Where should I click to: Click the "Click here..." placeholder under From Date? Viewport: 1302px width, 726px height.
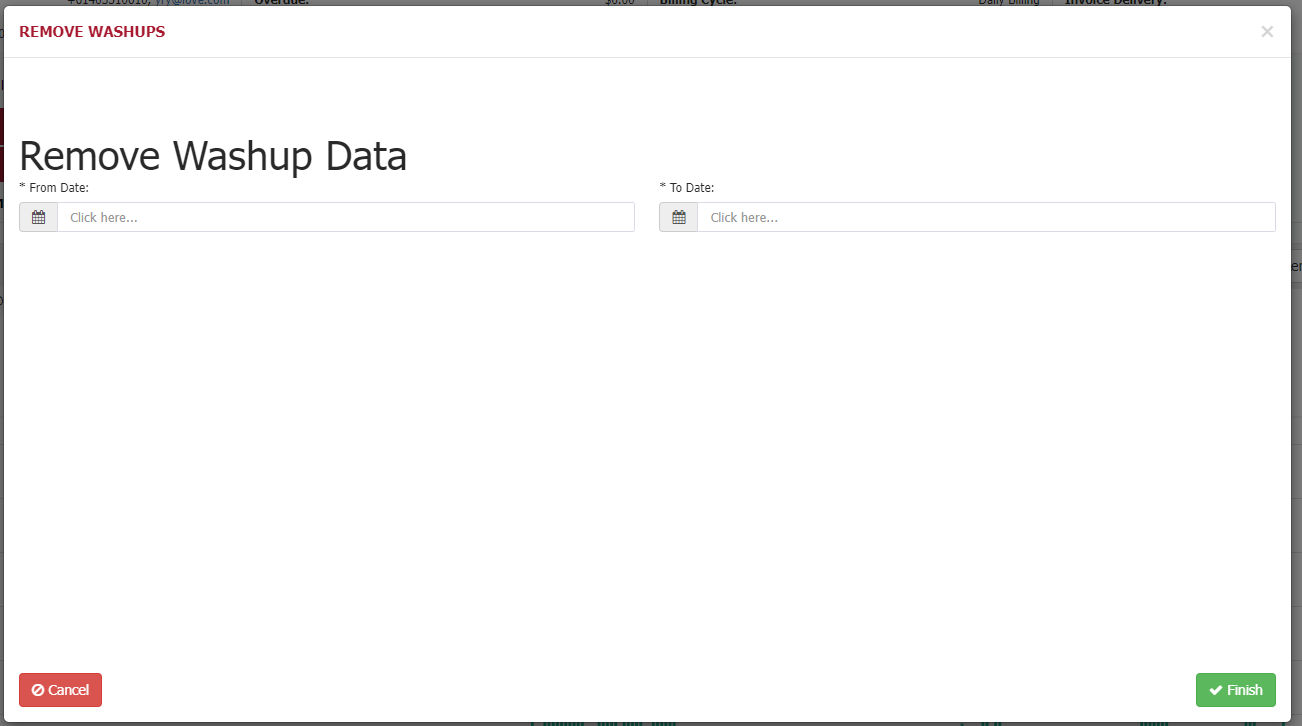point(104,217)
